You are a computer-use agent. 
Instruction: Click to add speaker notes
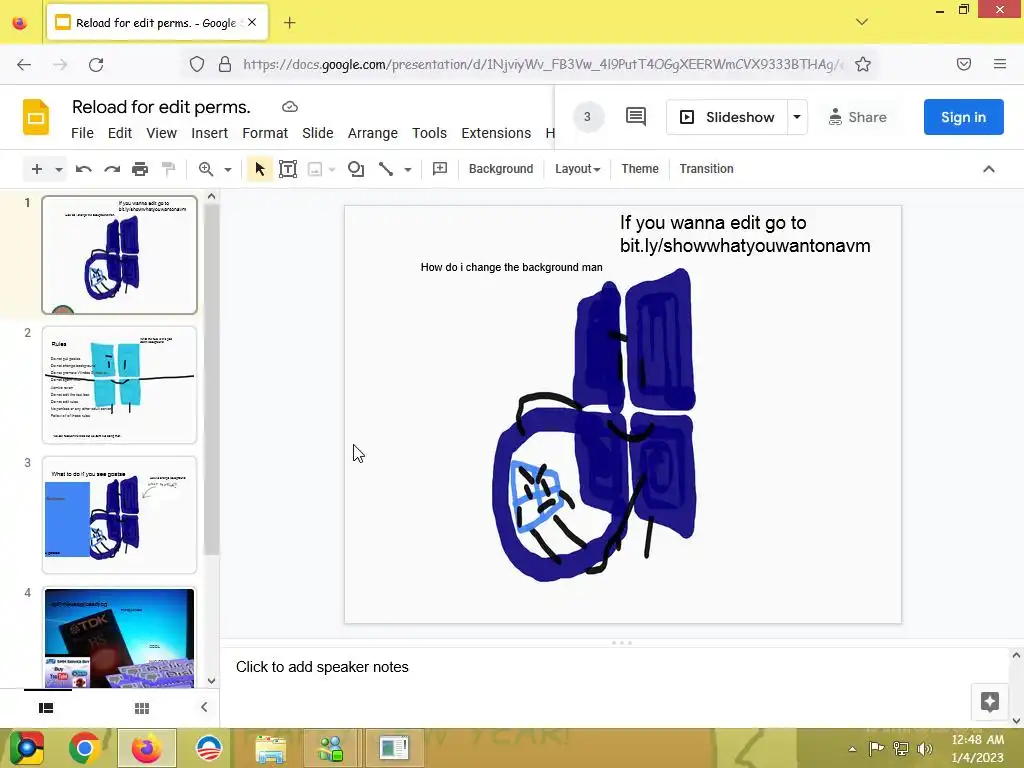click(322, 667)
